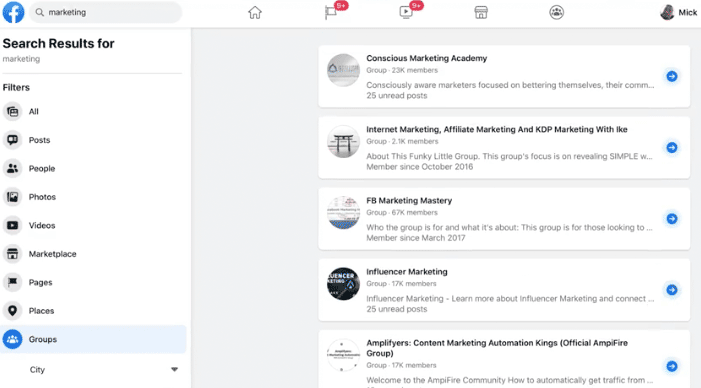
Task: Open the Conscious Marketing Academy title link
Action: [427, 58]
